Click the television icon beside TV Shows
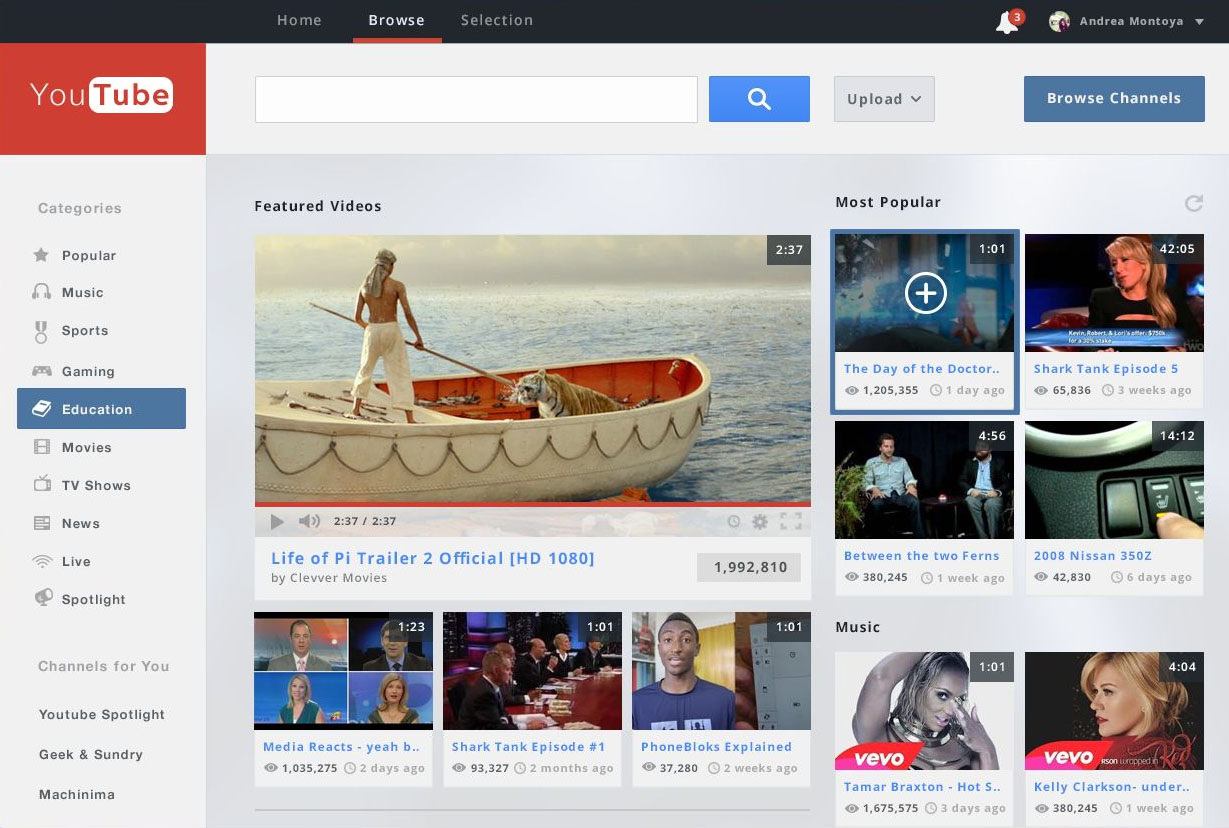Image resolution: width=1229 pixels, height=828 pixels. (x=42, y=484)
